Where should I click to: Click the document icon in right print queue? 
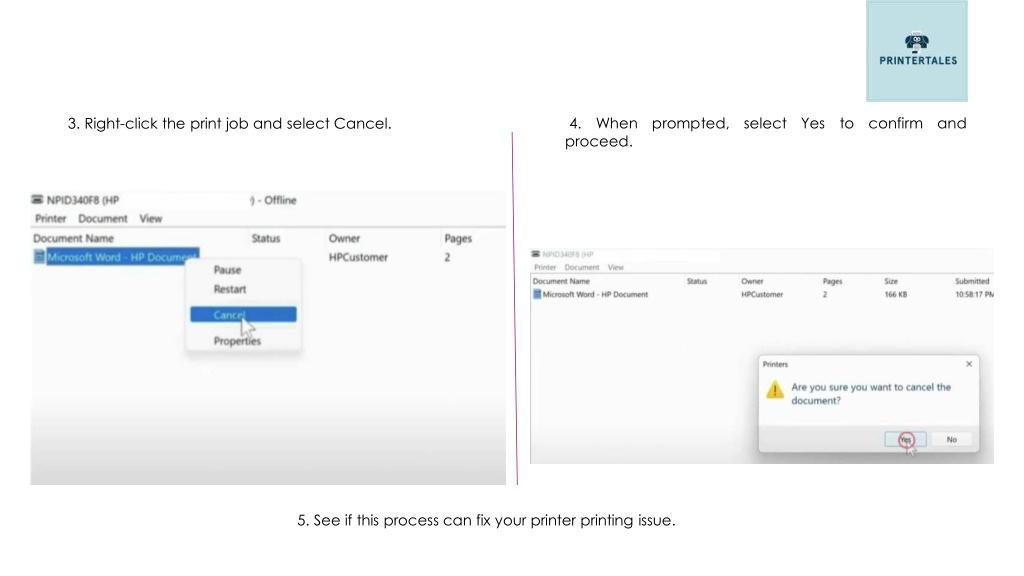[537, 294]
